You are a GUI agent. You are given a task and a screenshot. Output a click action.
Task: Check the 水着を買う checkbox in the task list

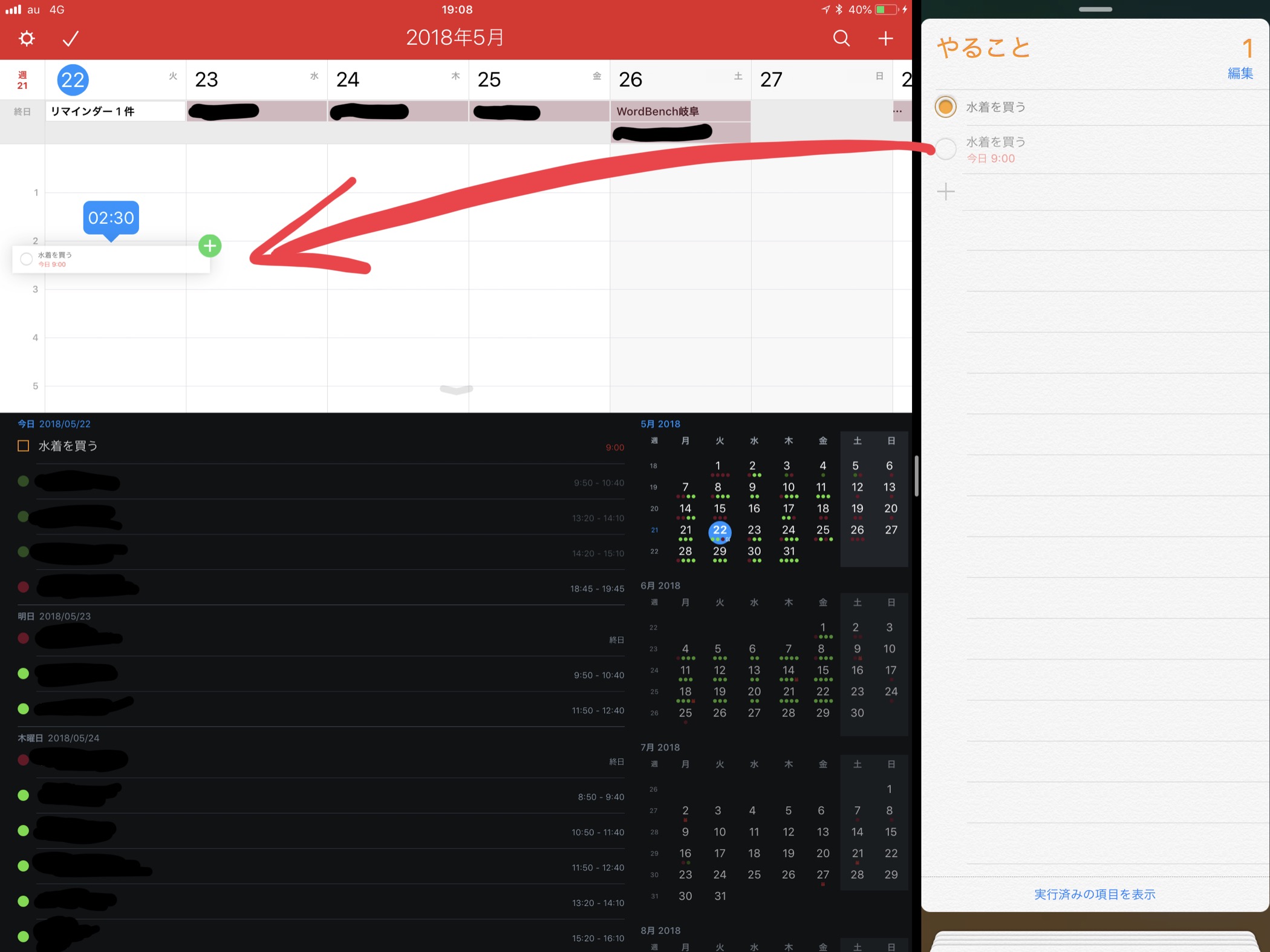pyautogui.click(x=23, y=446)
